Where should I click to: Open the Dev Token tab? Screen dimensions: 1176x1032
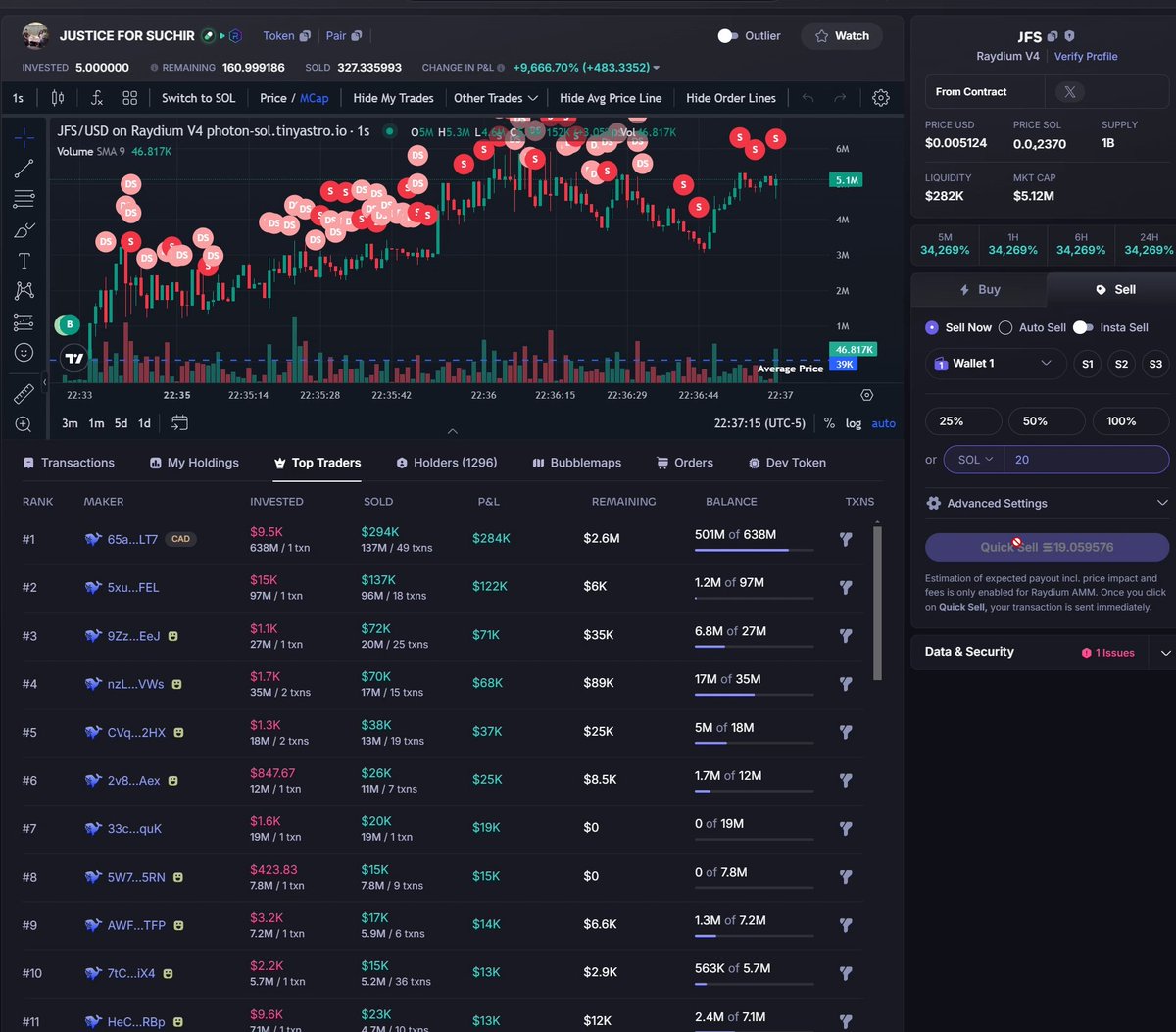tap(787, 463)
